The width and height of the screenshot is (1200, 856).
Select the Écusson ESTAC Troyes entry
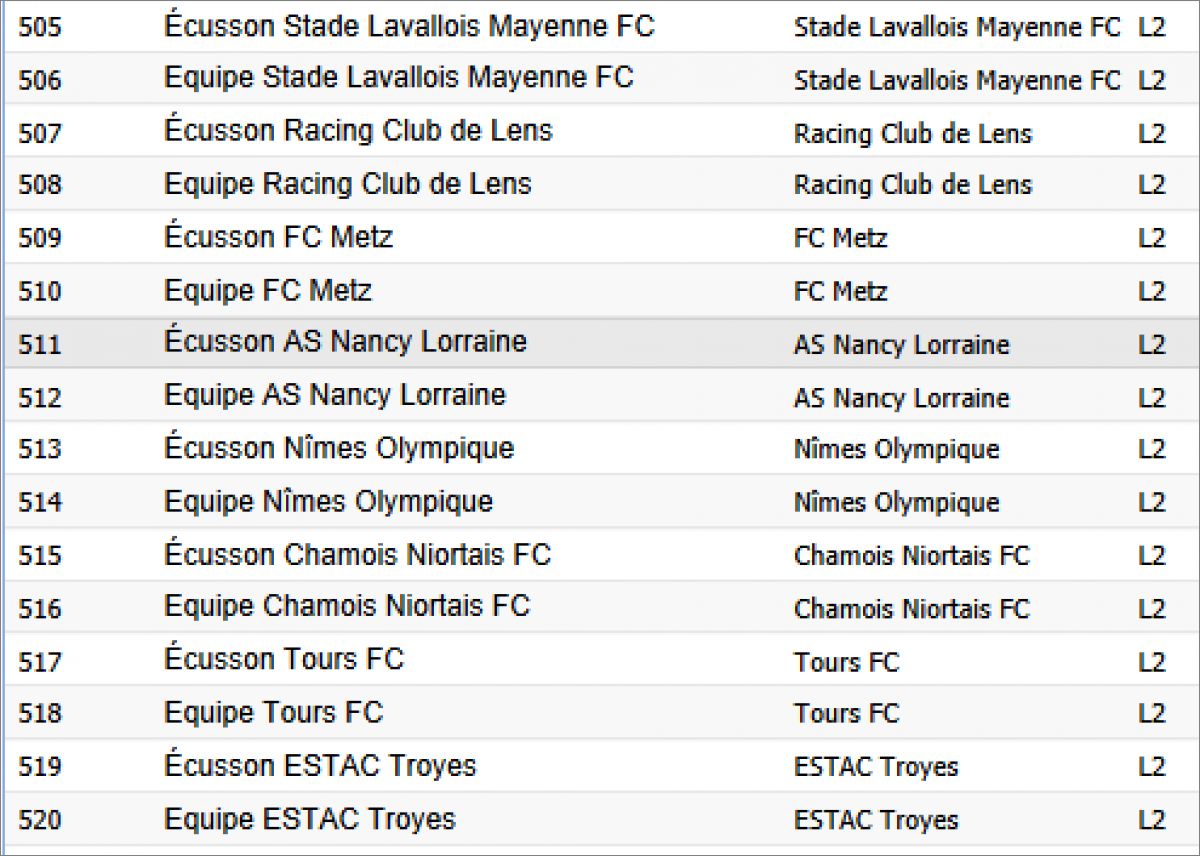coord(320,766)
